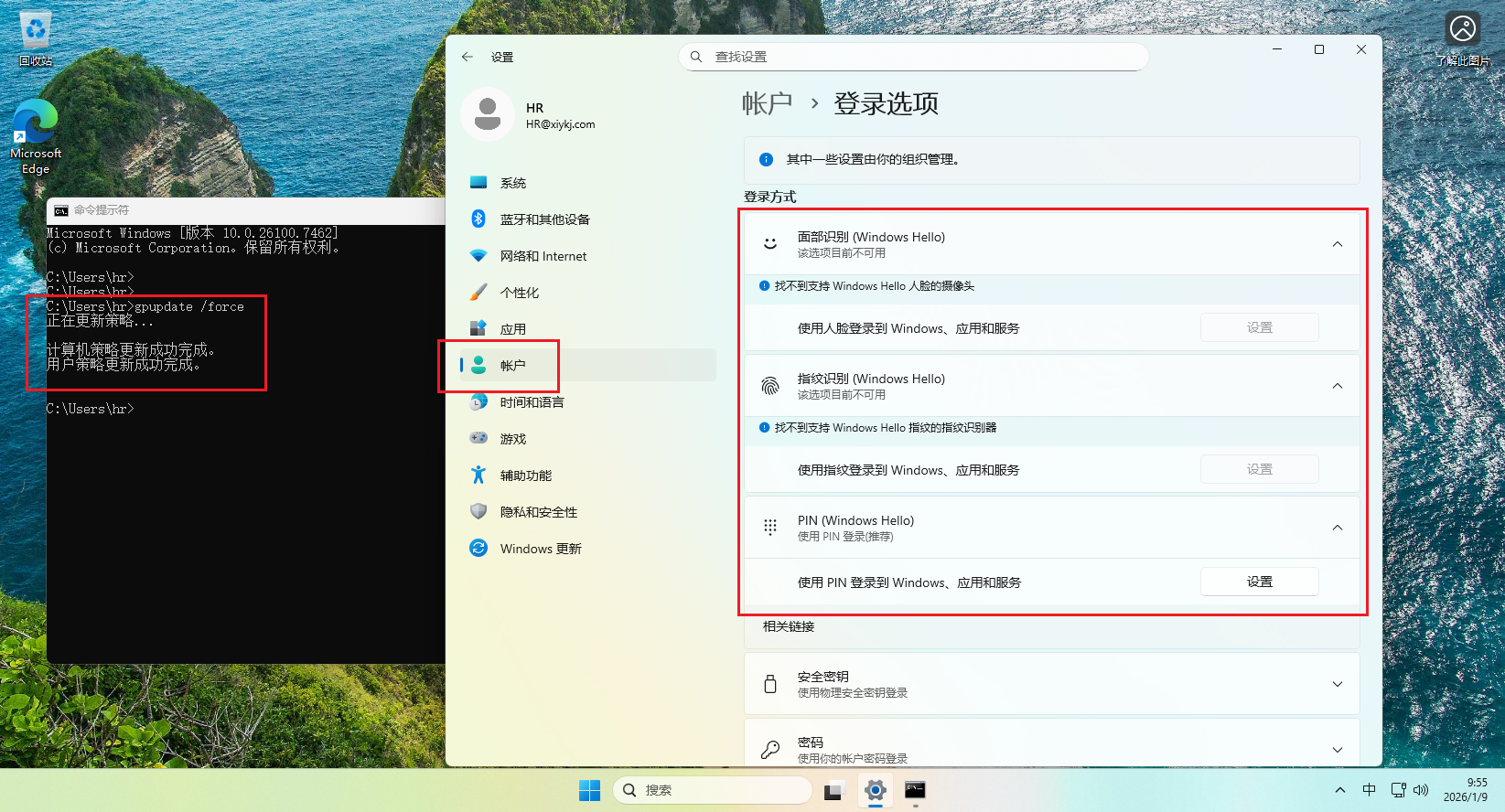The image size is (1505, 812).
Task: Switch to Command Prompt taskbar icon
Action: [x=915, y=790]
